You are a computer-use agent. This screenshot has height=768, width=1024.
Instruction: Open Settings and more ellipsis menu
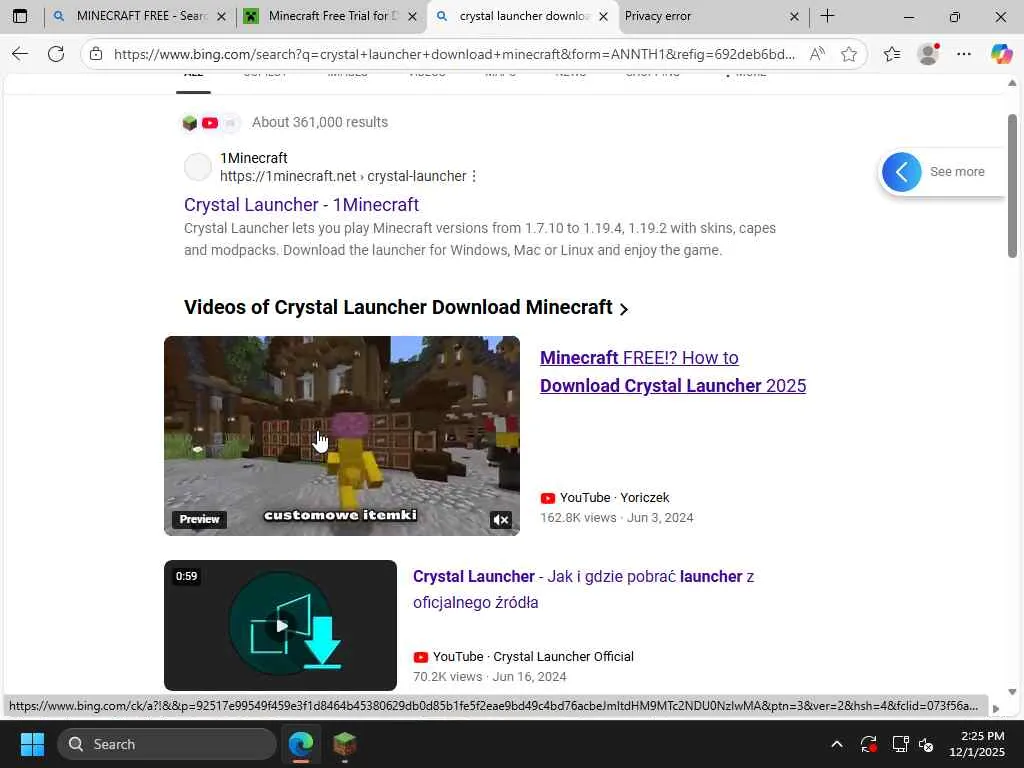coord(964,54)
